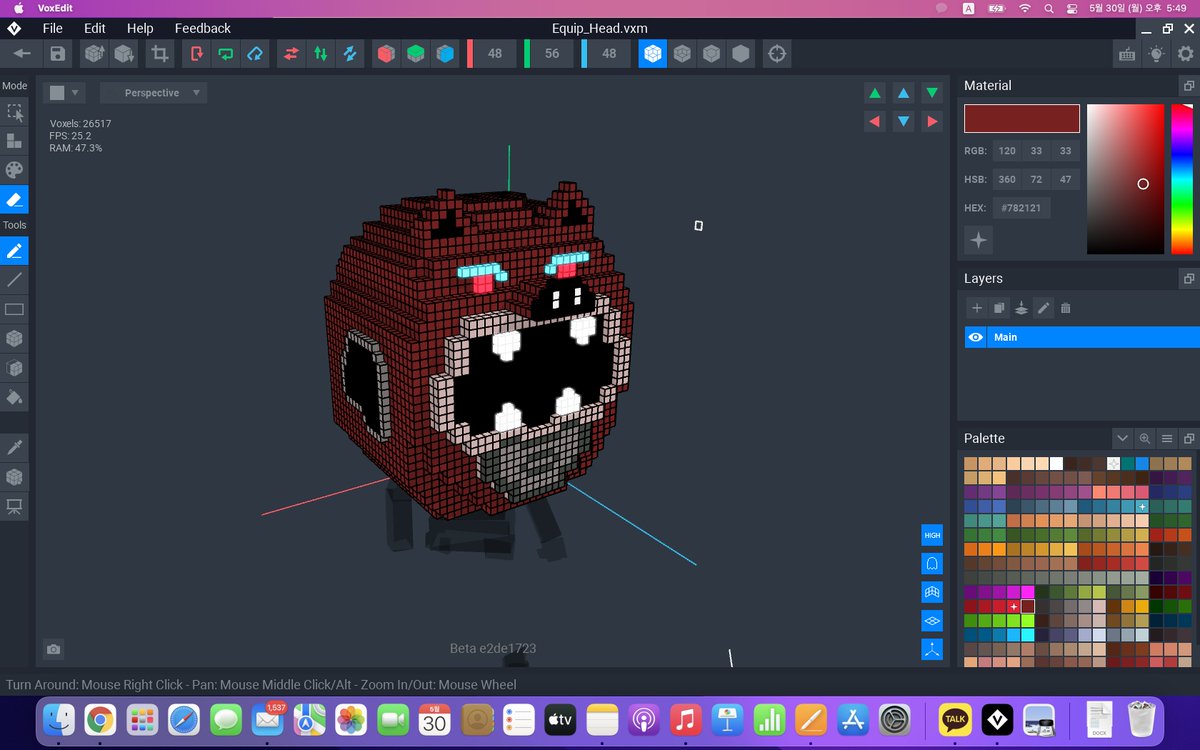Screen dimensions: 1200x750
Task: Click the back arrow in the top toolbar
Action: (21, 53)
